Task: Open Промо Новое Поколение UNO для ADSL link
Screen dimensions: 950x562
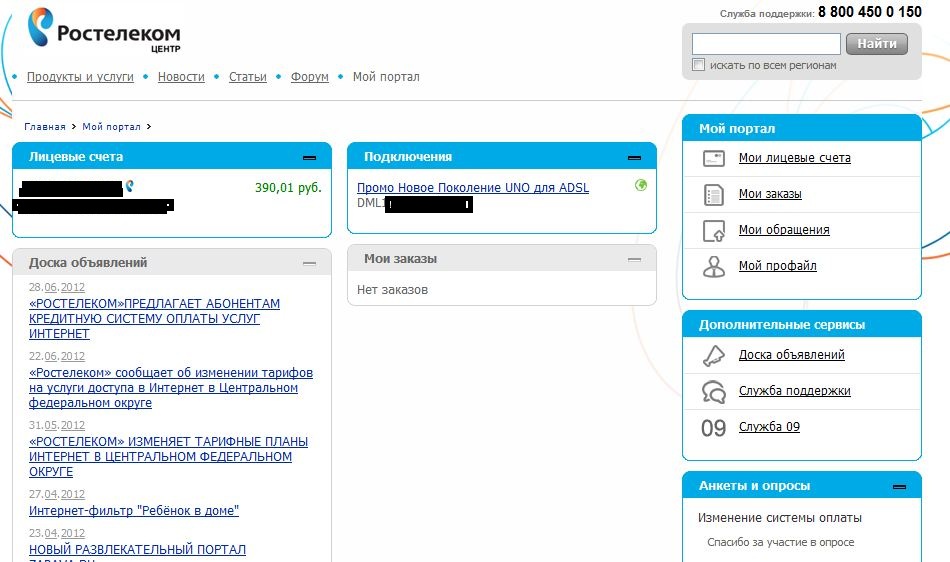Action: coord(473,188)
